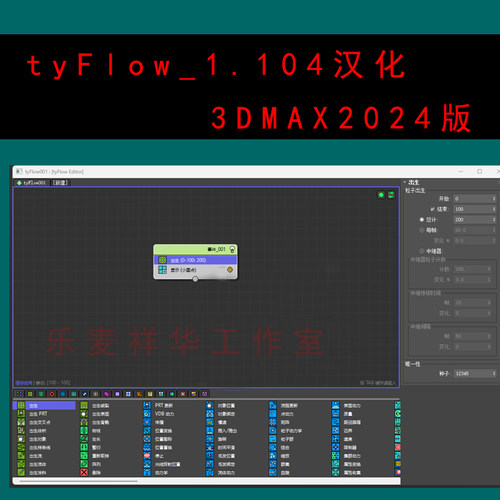Select the 每帧 radio button
The image size is (500, 500).
422,230
